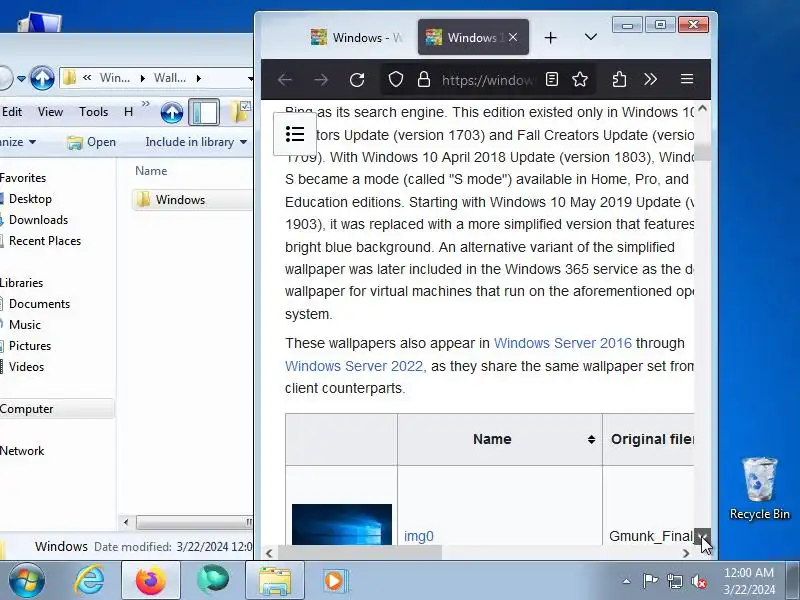Toggle wiki table of contents button
800x600 pixels.
pyautogui.click(x=295, y=134)
